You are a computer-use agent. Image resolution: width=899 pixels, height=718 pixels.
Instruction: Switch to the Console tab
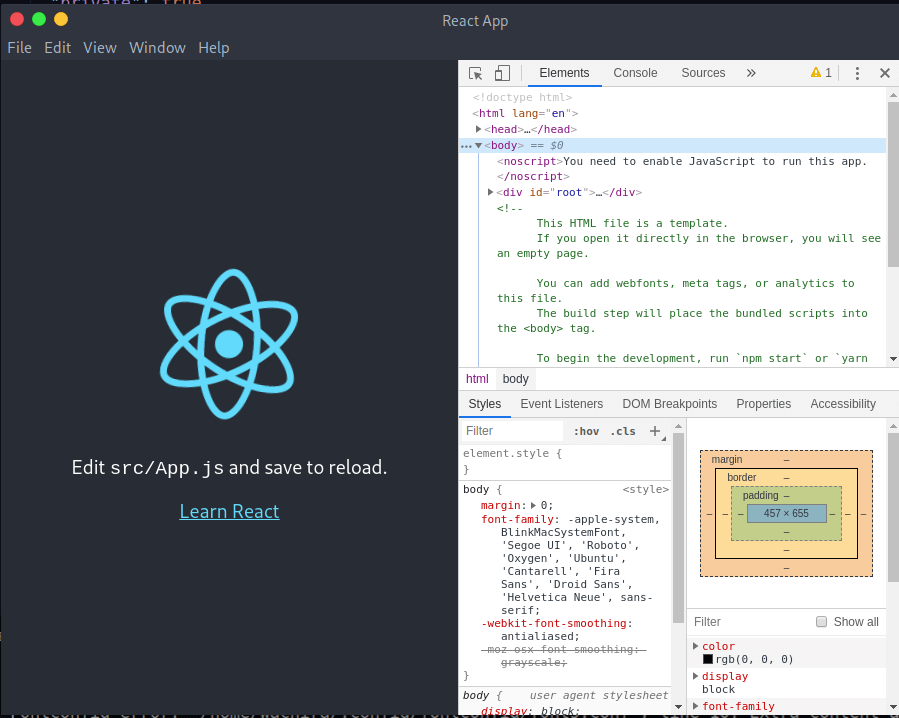[635, 72]
